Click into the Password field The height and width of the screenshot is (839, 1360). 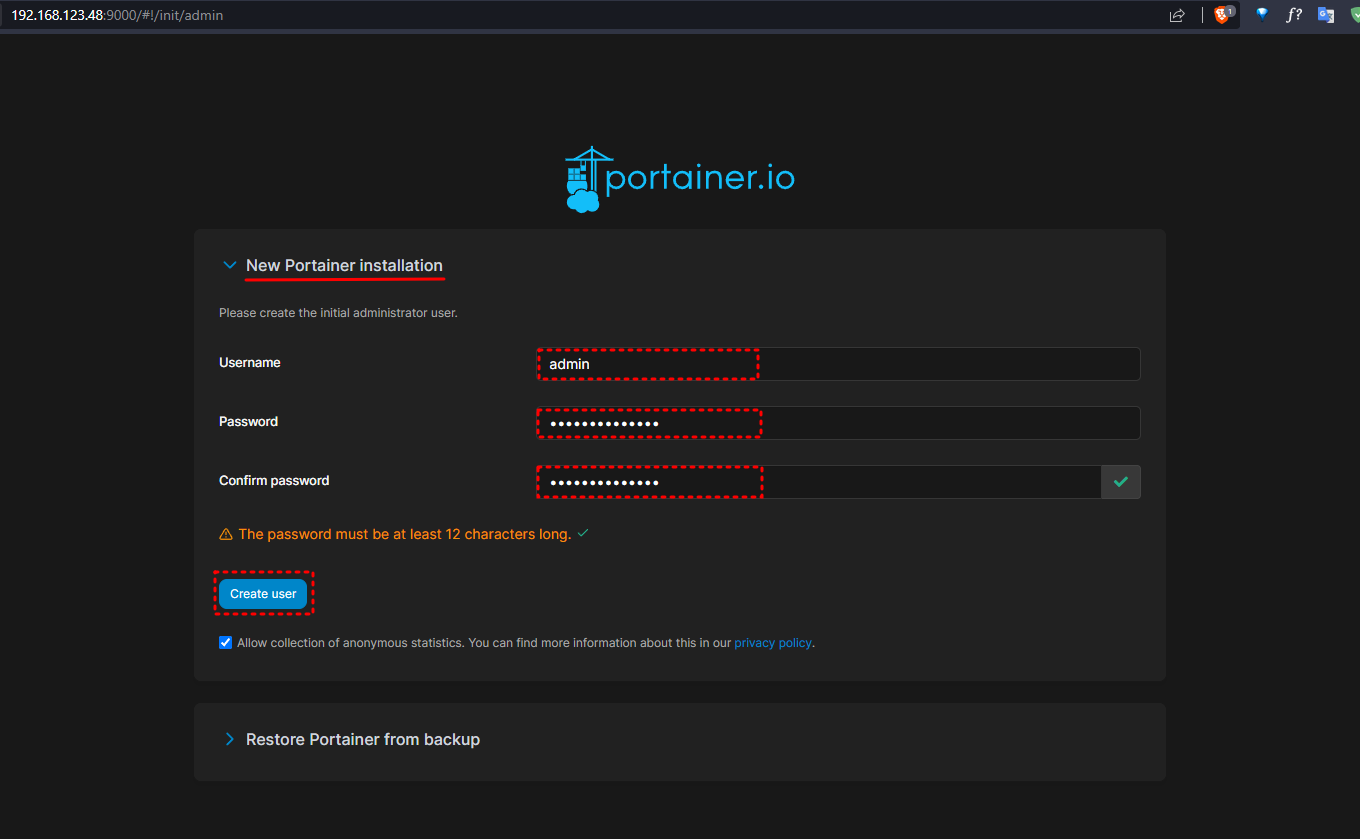click(x=838, y=423)
